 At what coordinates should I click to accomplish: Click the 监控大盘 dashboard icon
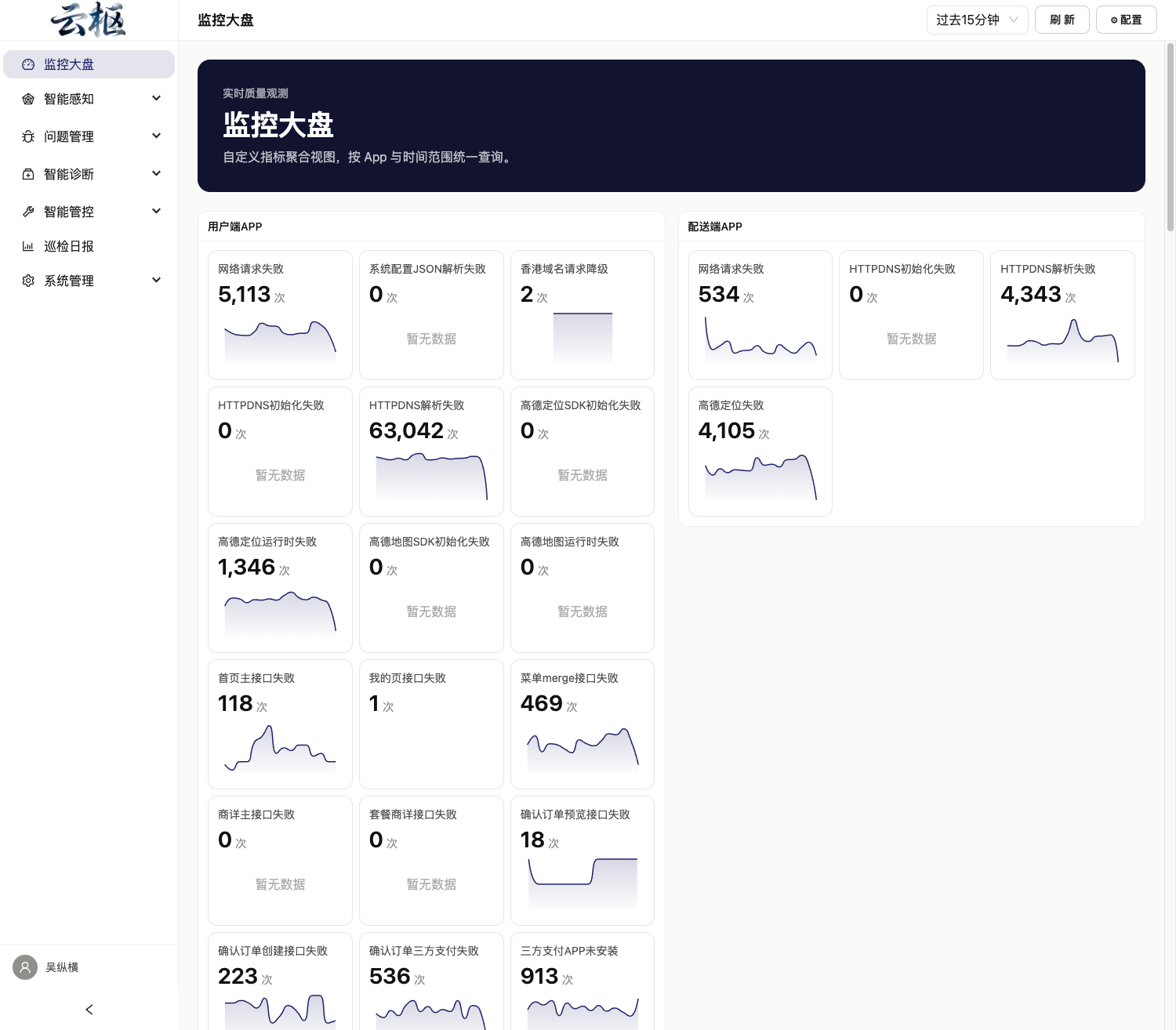(28, 64)
